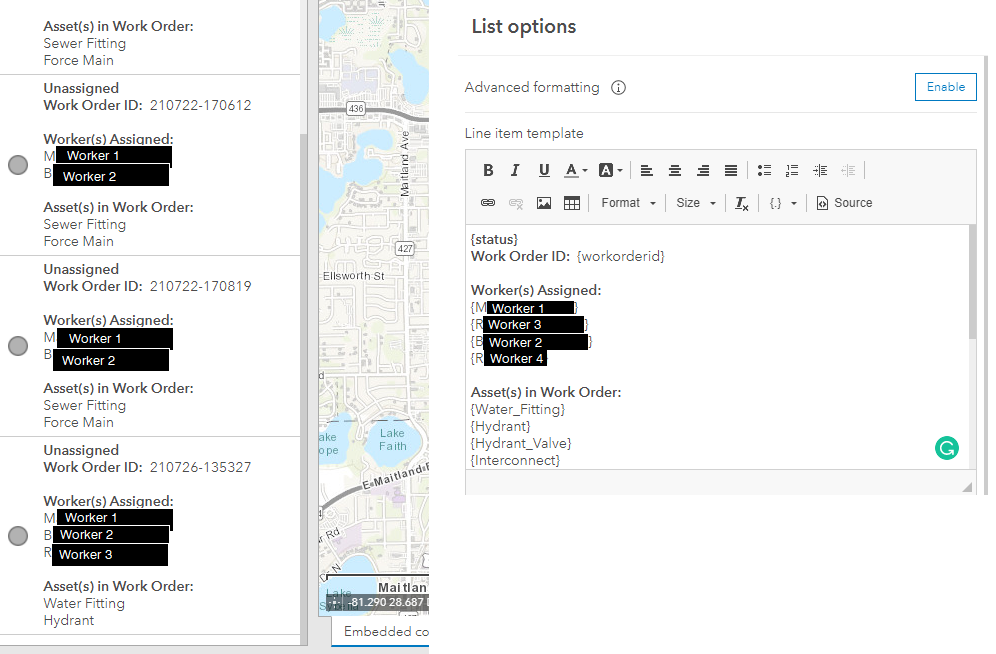Align text left

[647, 170]
